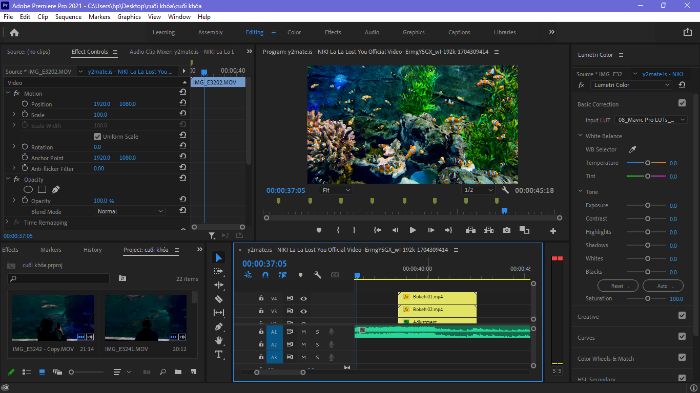Click the Play button in Program monitor
The height and width of the screenshot is (393, 700).
412,230
